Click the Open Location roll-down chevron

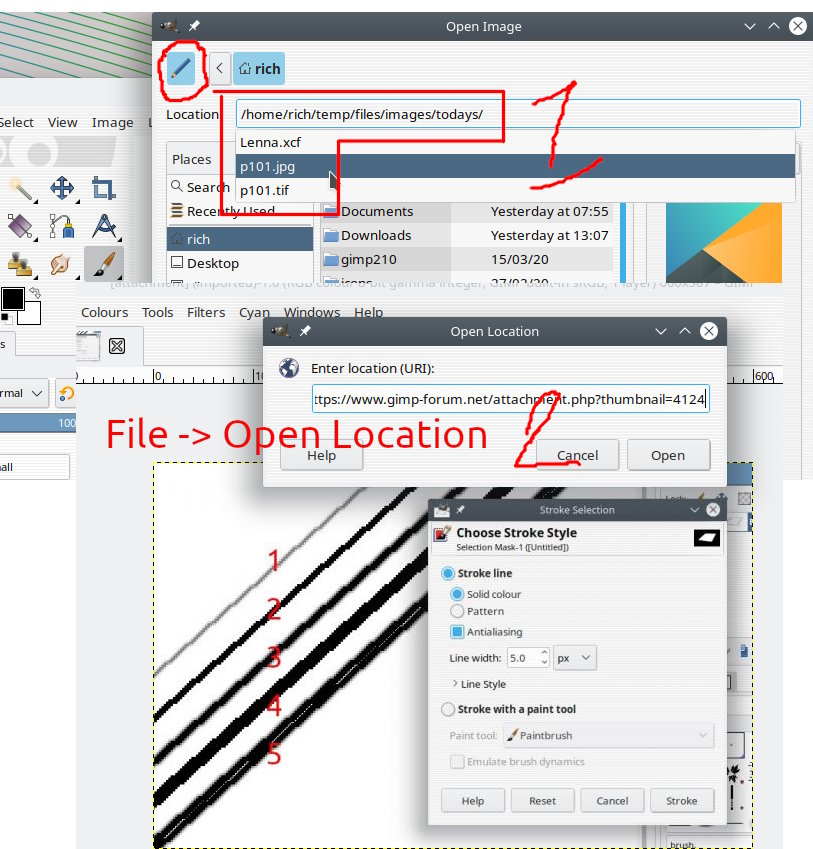(x=661, y=331)
